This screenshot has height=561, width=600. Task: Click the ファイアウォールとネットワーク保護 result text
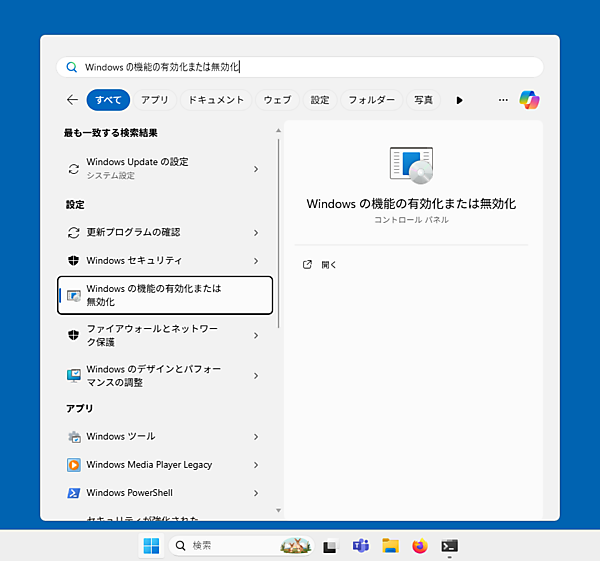point(152,335)
